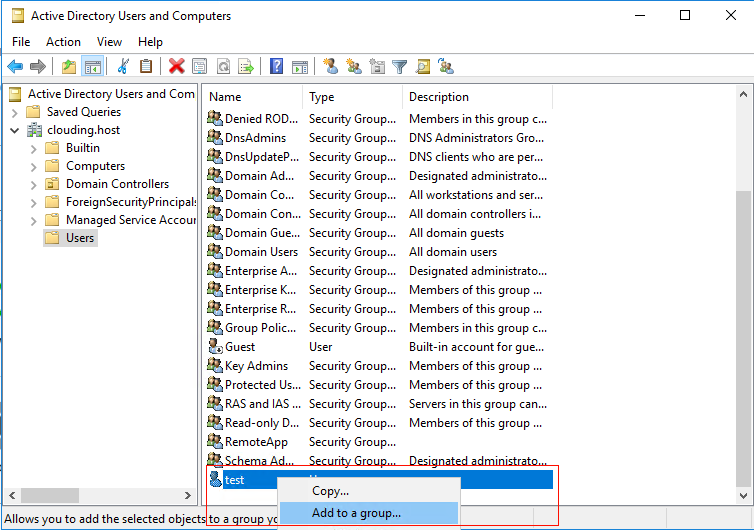The image size is (754, 530).
Task: Select the Group Polic... row
Action: point(379,328)
